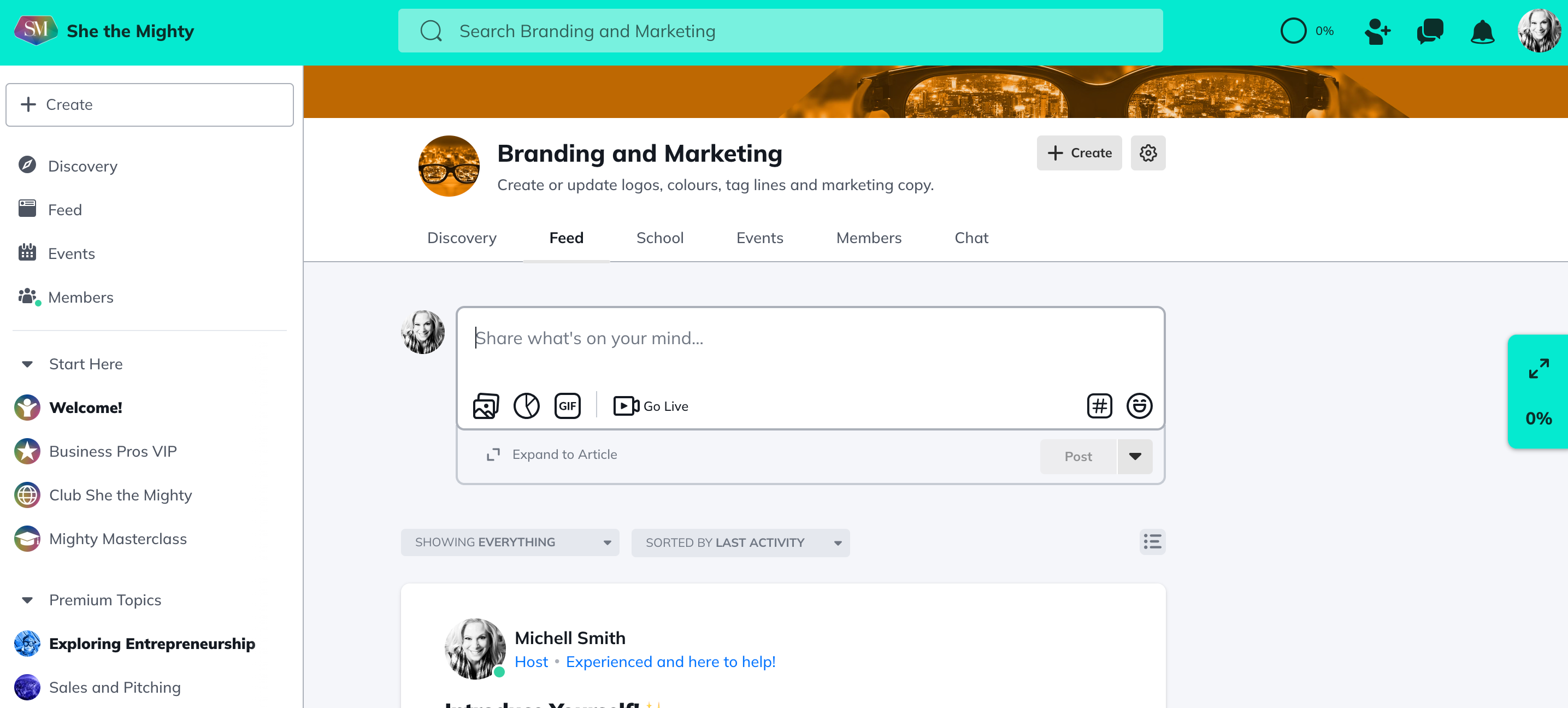Open the Sorted by Last Activity dropdown
Image resolution: width=1568 pixels, height=708 pixels.
(x=740, y=542)
